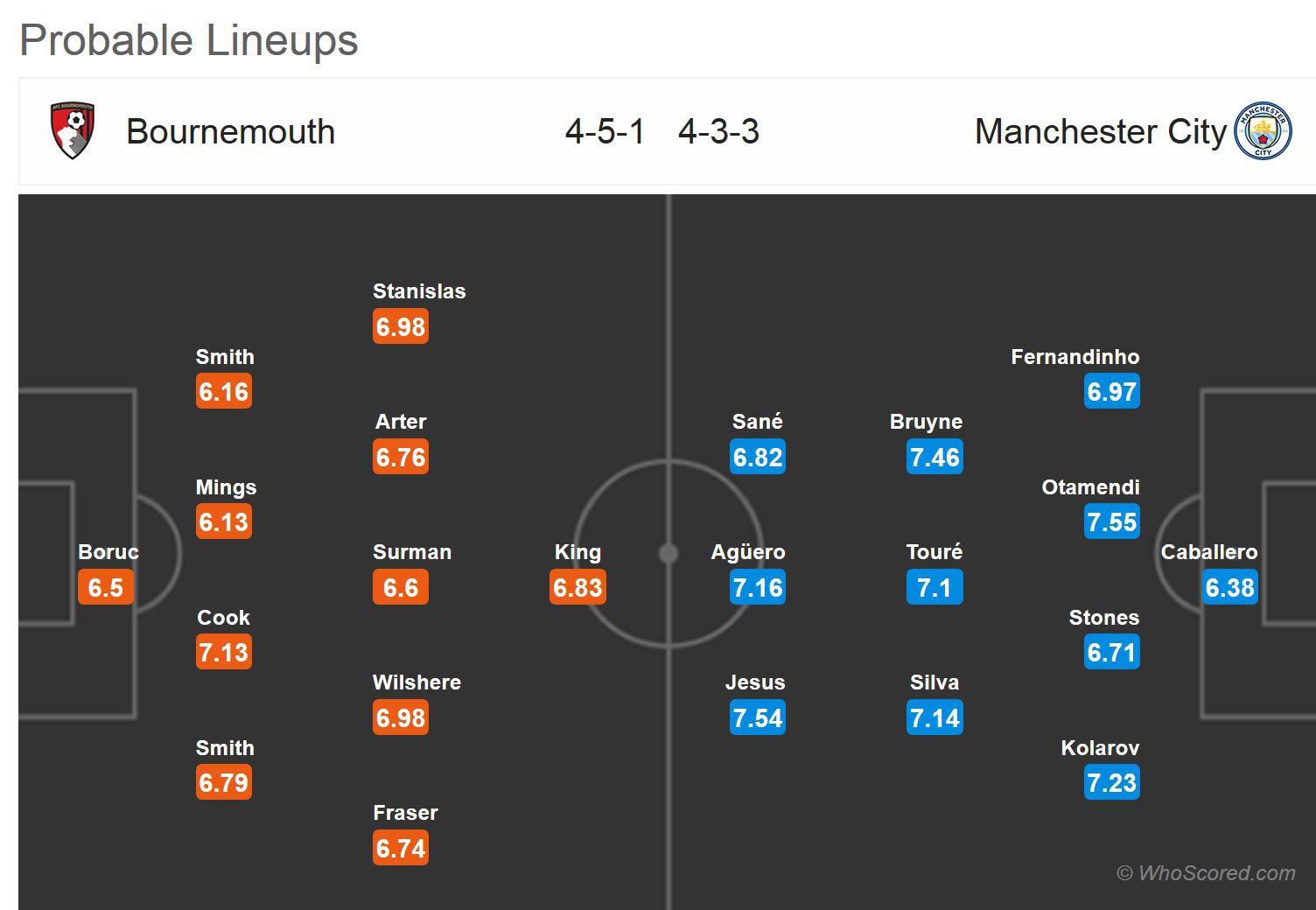Click the player name Sané

tap(757, 422)
